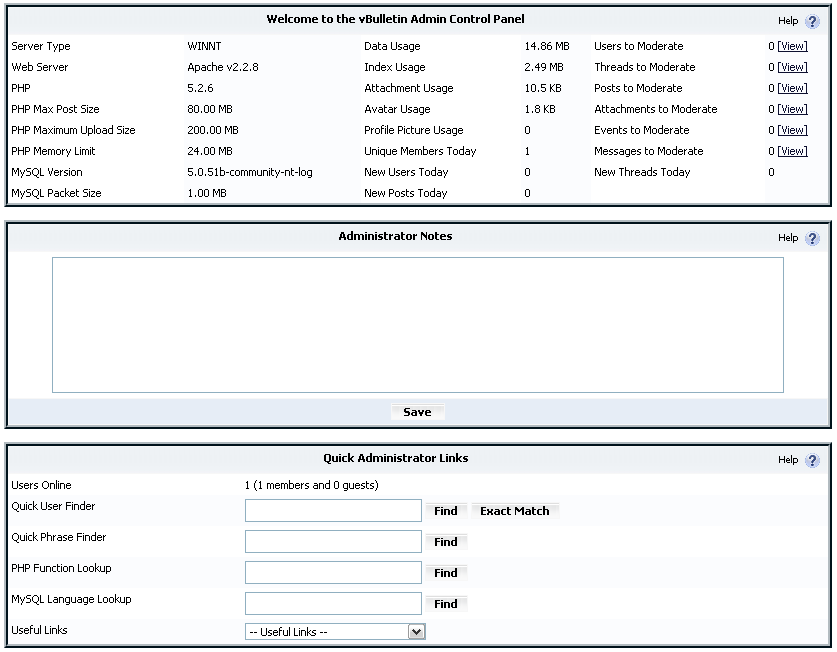Click the 24.00 MB memory limit value
Viewport: 837px width, 652px height.
click(210, 151)
